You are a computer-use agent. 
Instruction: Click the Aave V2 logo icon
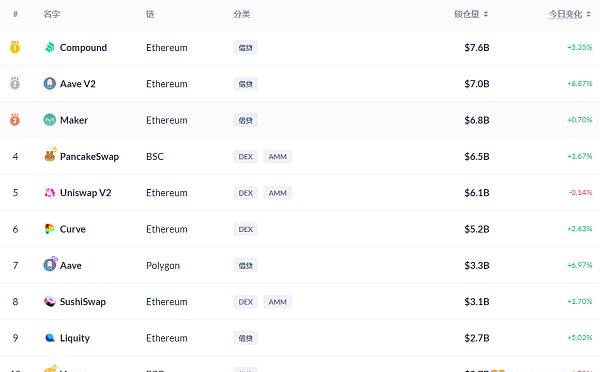pos(50,83)
